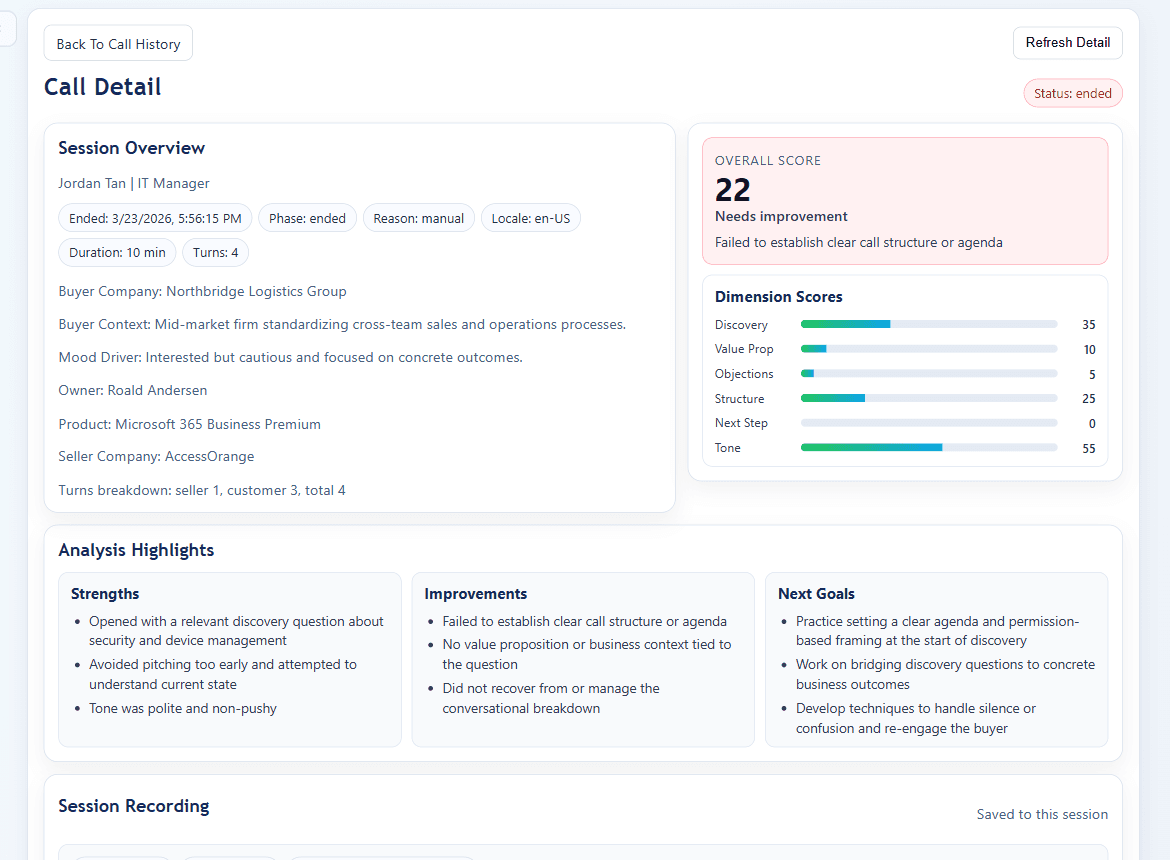Click the Back To Call History button

[x=117, y=43]
